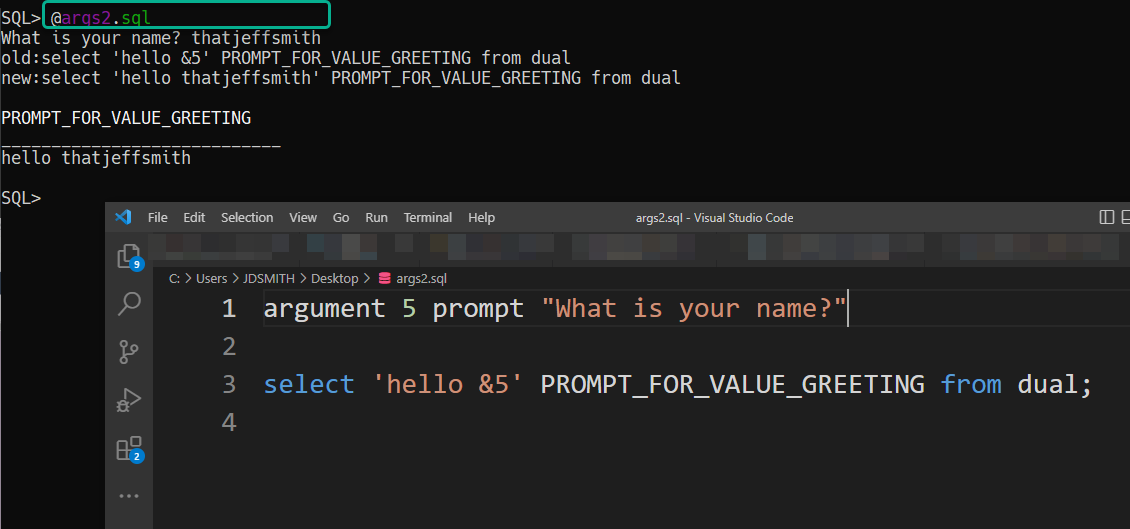The height and width of the screenshot is (529, 1130).
Task: Click 'dual;' at end of line 3
Action: 1055,384
